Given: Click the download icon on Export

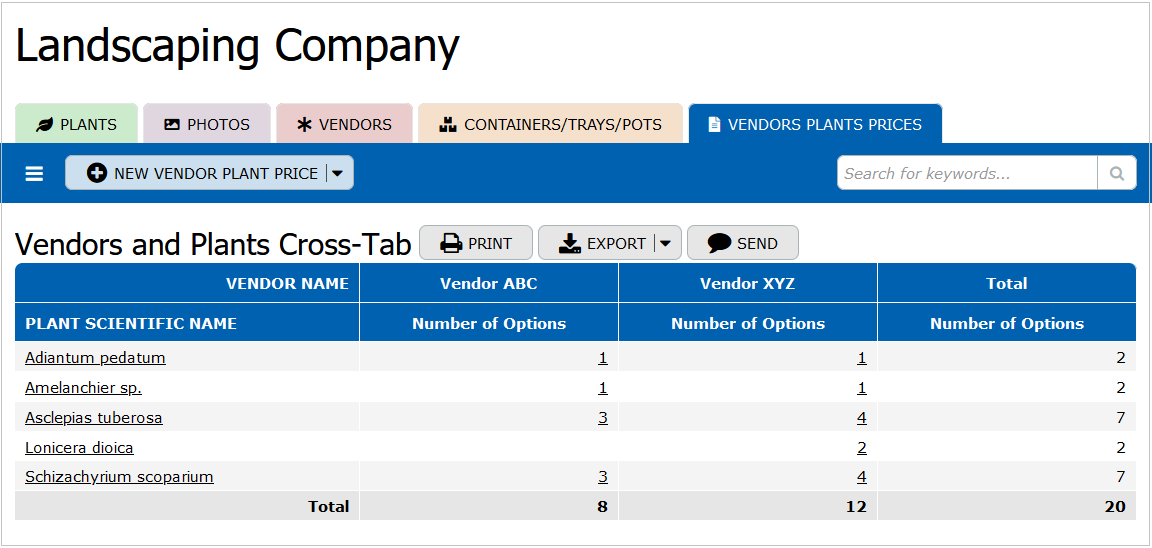Looking at the screenshot, I should (x=570, y=243).
